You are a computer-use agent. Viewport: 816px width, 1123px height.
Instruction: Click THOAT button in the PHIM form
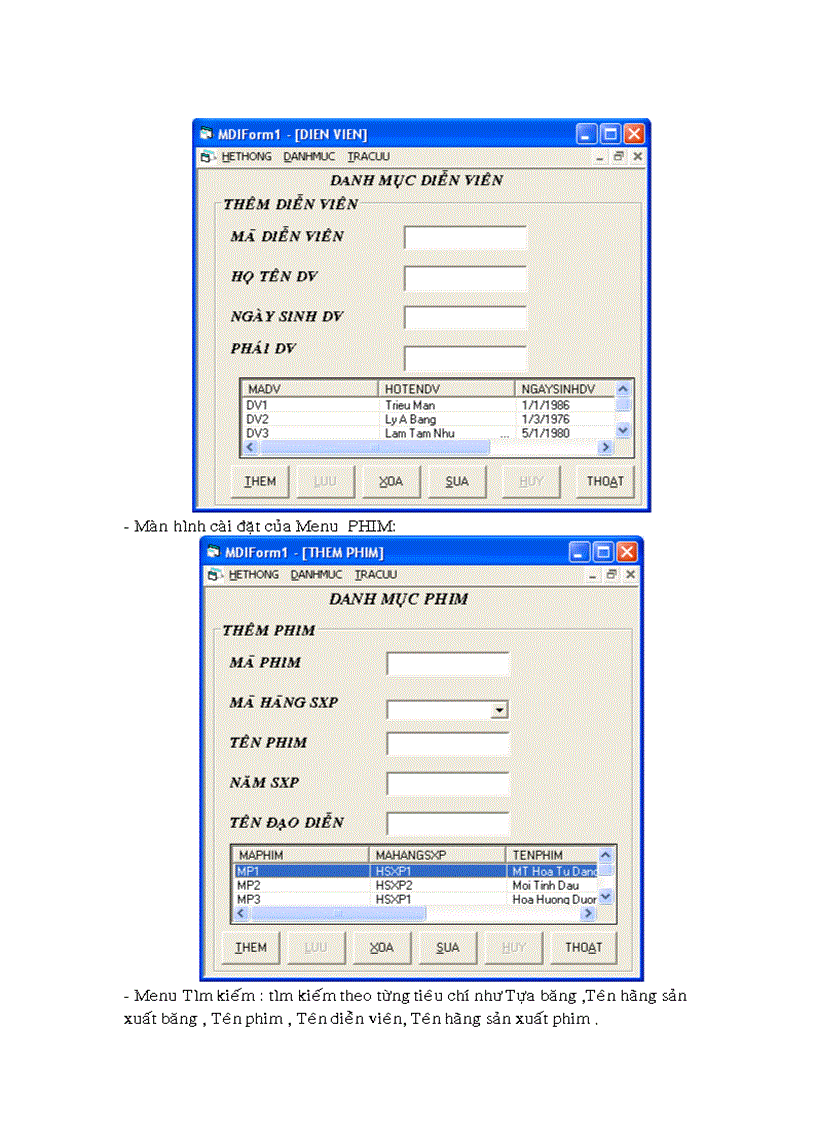coord(582,948)
